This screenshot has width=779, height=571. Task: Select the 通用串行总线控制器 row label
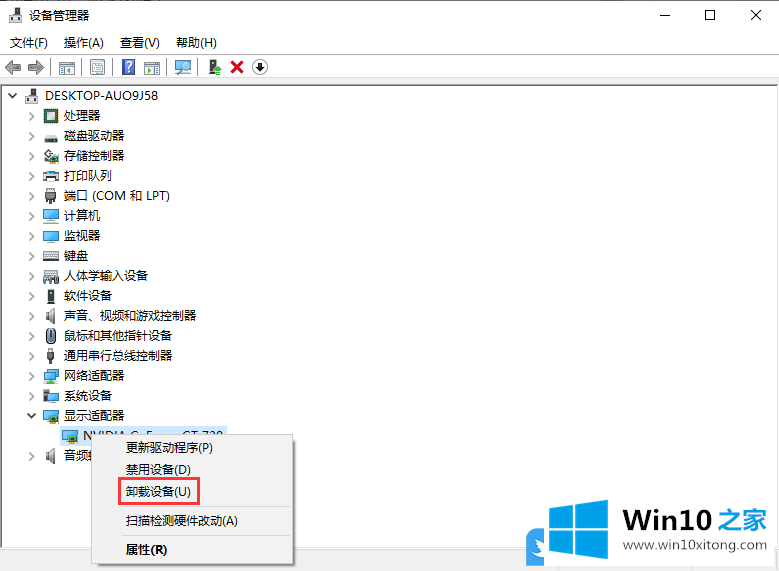pos(118,356)
